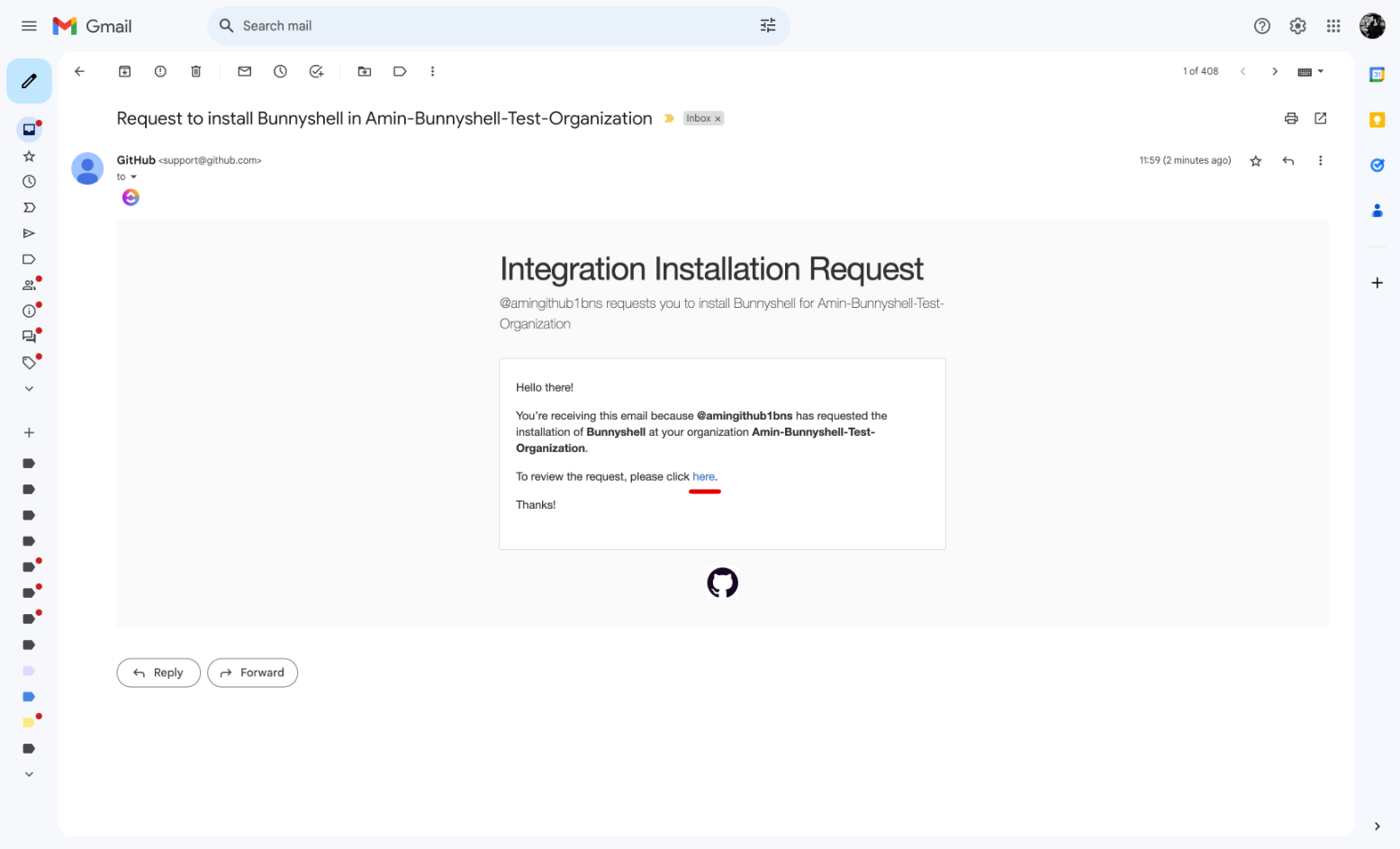Image resolution: width=1400 pixels, height=849 pixels.
Task: Add this email to Tasks
Action: [316, 71]
